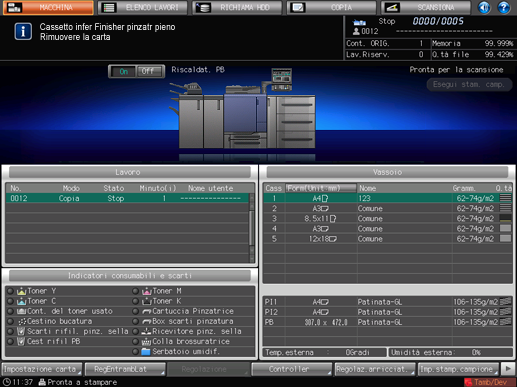The image size is (517, 387).
Task: Select tray 3 8.5x11 row
Action: point(388,219)
